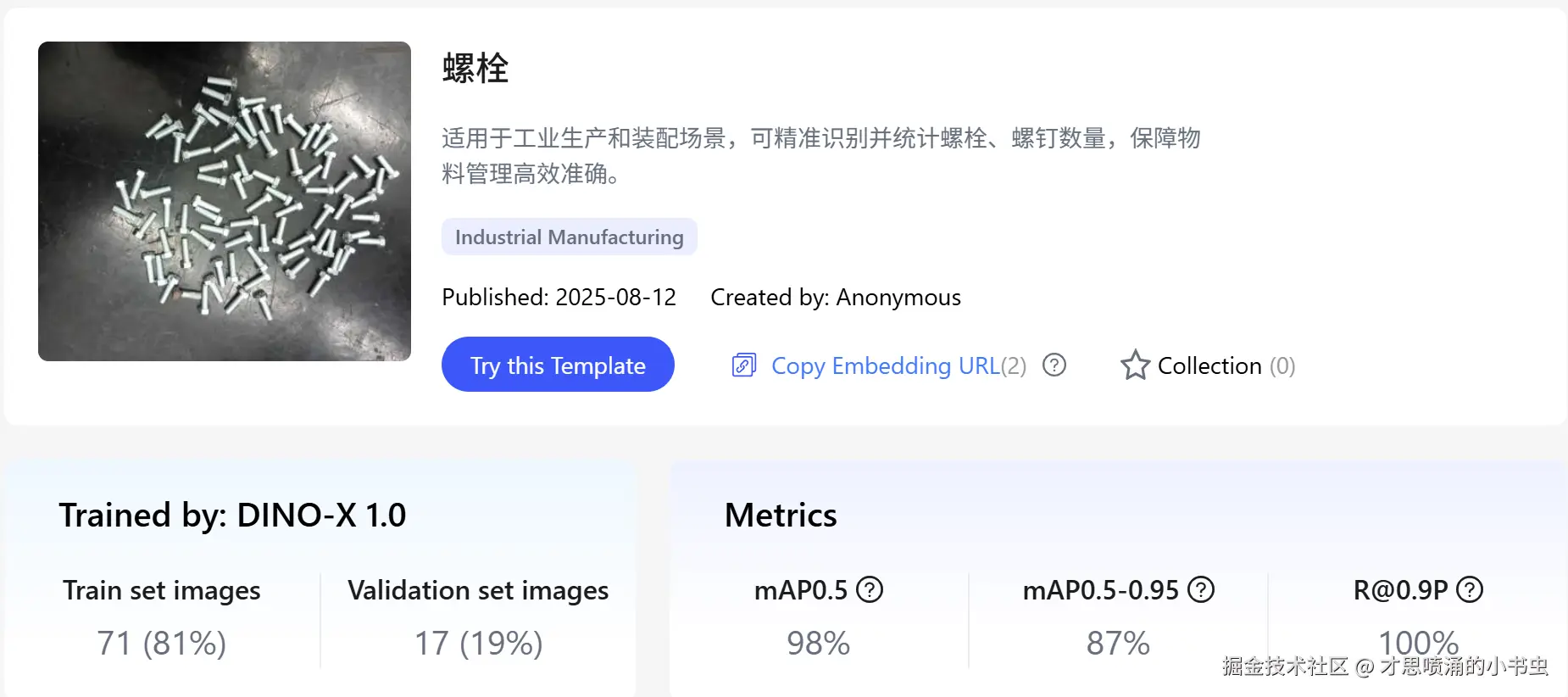Click the Collection label text
Viewport: 1568px width, 697px height.
[x=1209, y=365]
